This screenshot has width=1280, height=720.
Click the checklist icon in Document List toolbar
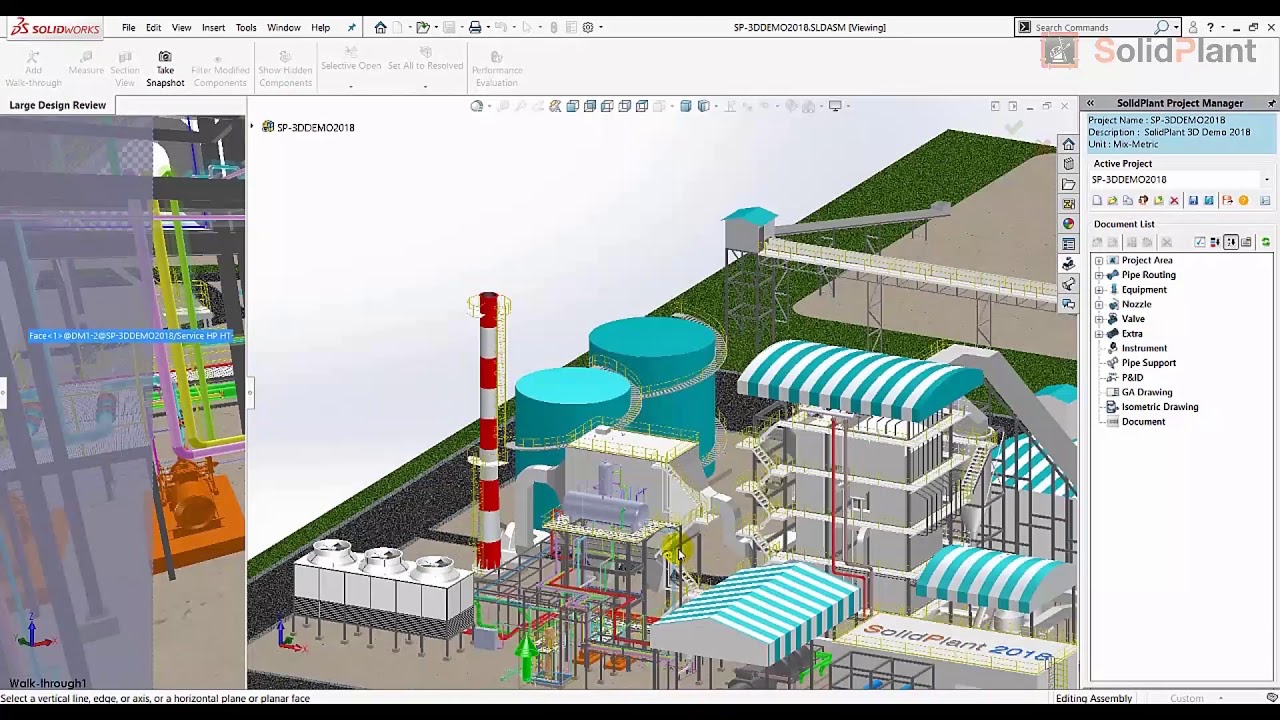(x=1200, y=242)
